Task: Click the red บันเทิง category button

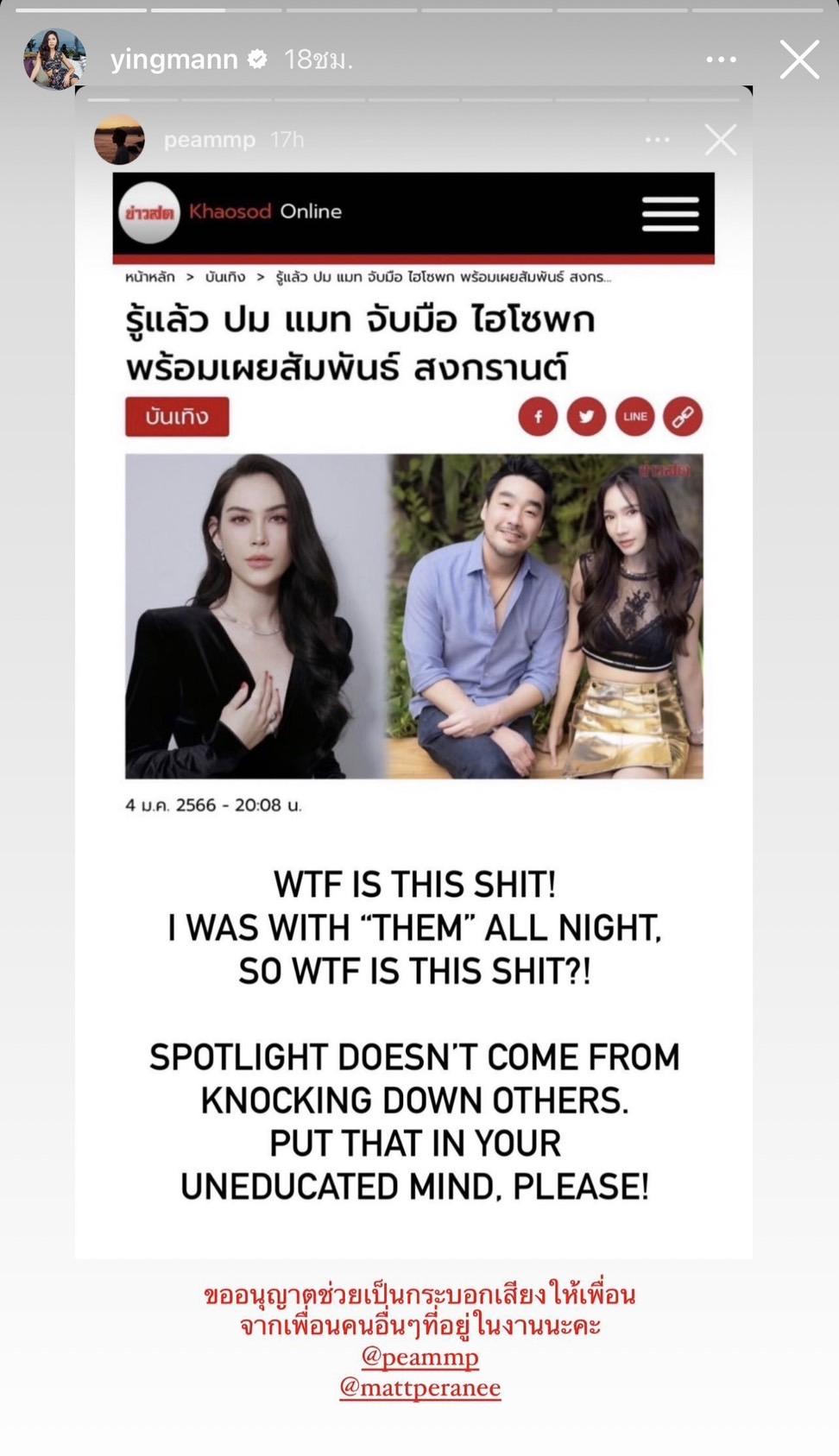Action: click(x=177, y=417)
